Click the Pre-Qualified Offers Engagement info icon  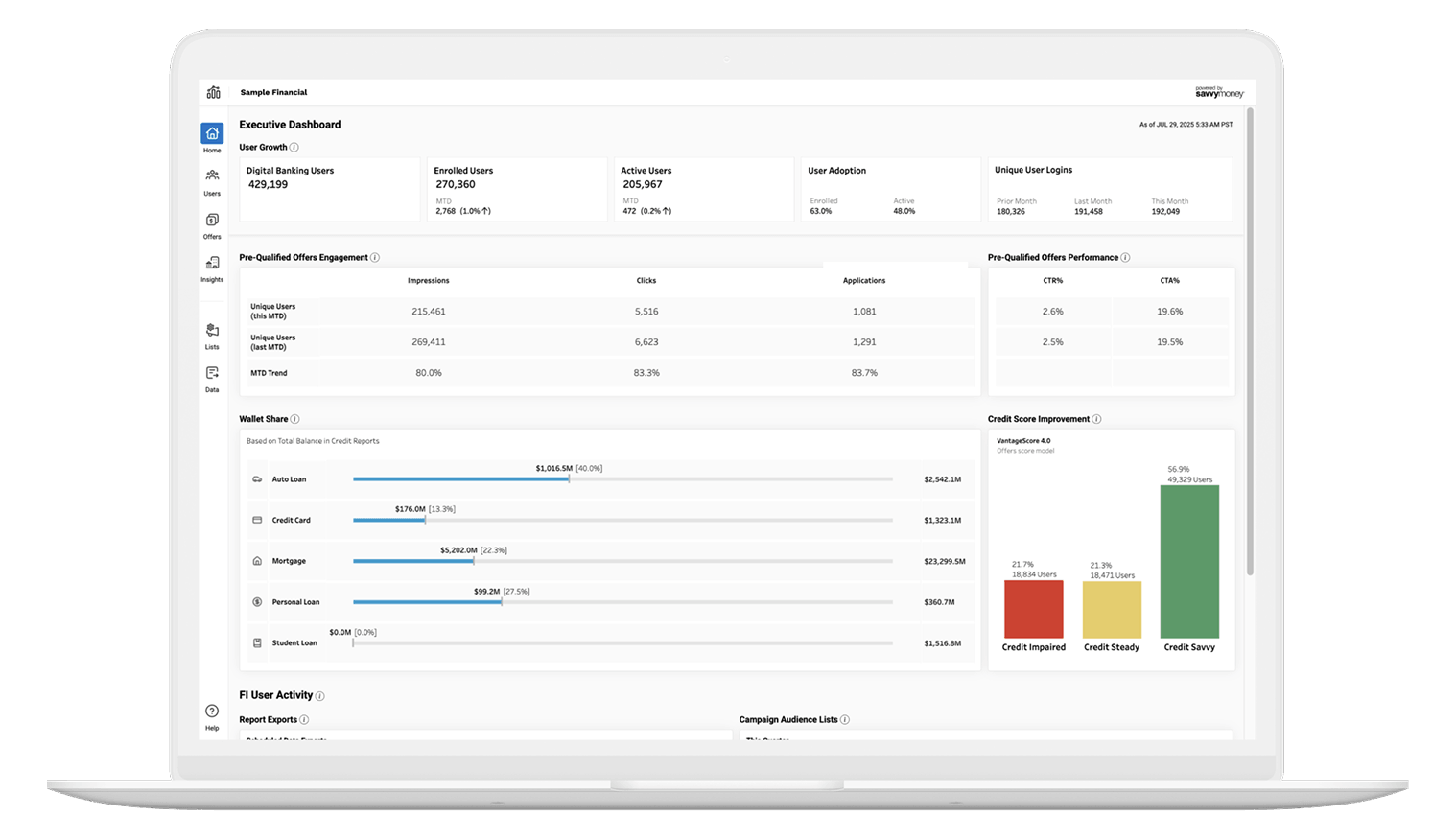(x=375, y=257)
